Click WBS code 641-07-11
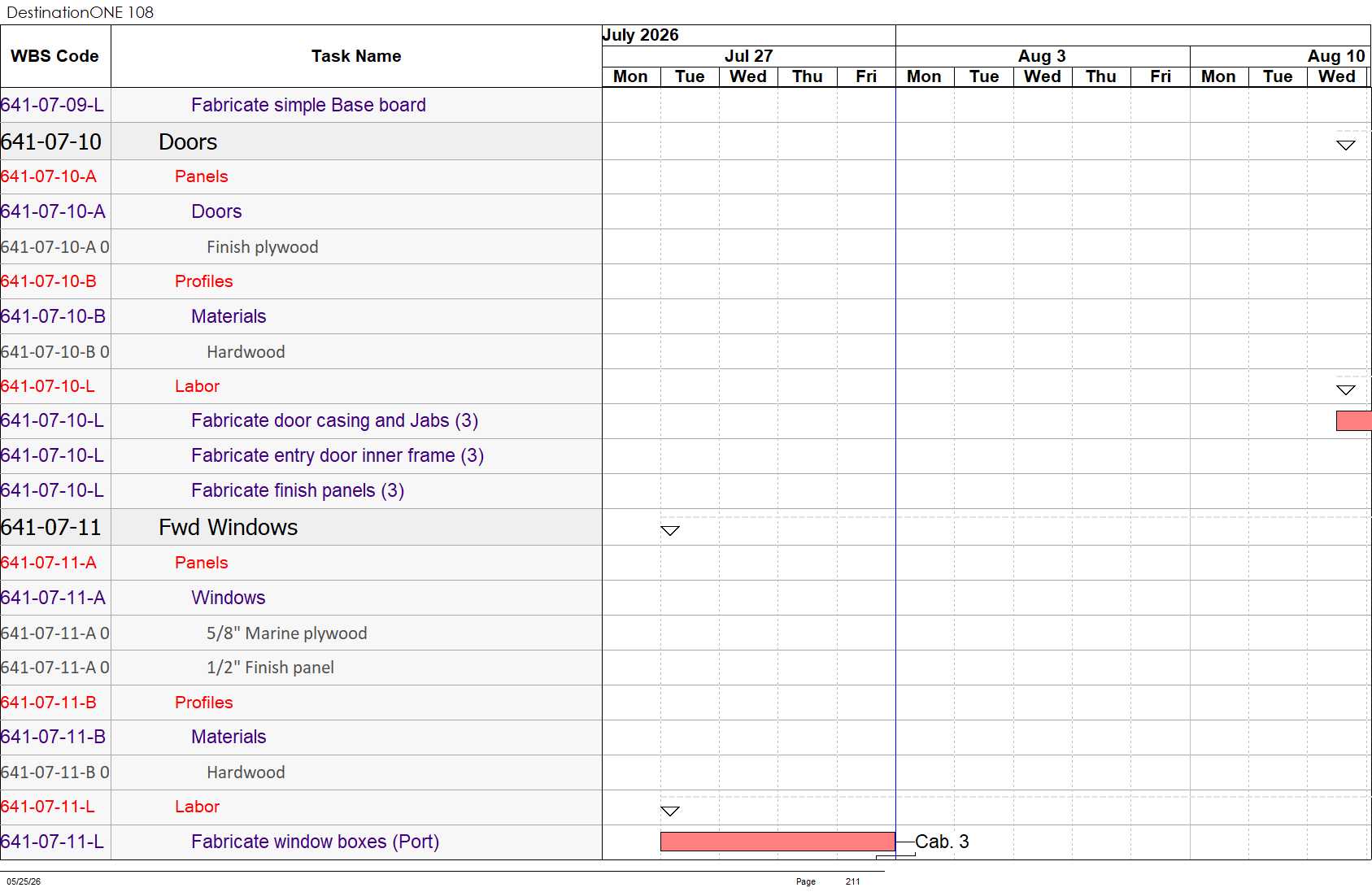The height and width of the screenshot is (892, 1372). [x=51, y=527]
